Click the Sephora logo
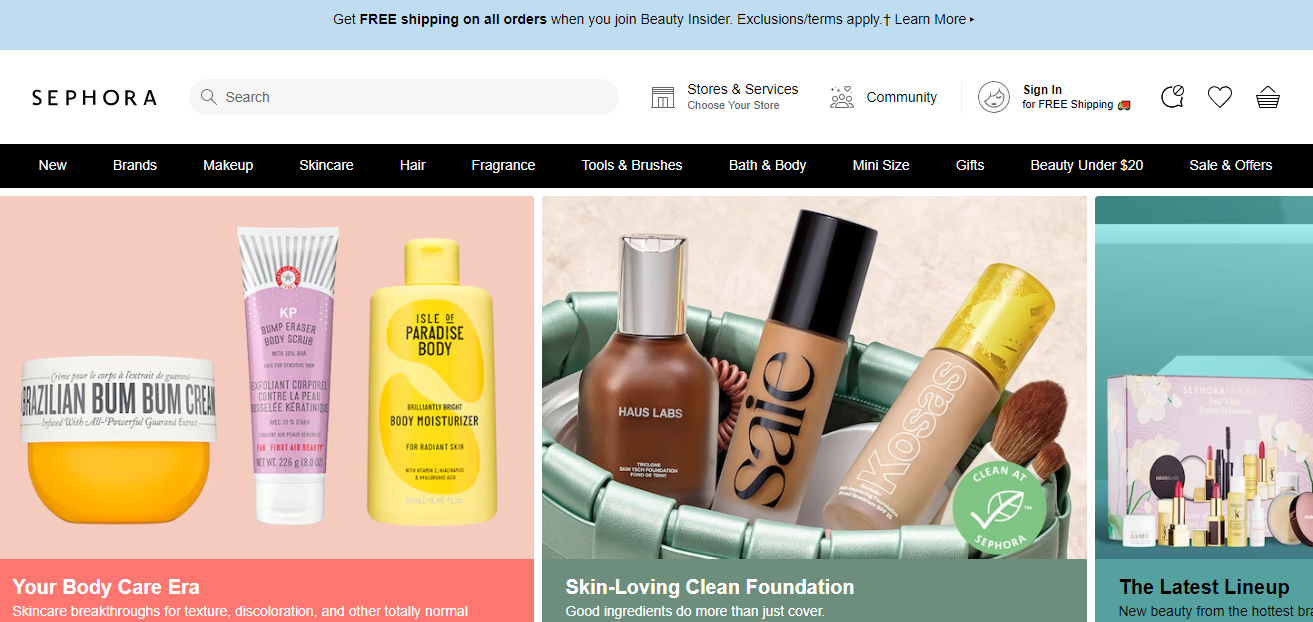The height and width of the screenshot is (622, 1313). click(94, 97)
